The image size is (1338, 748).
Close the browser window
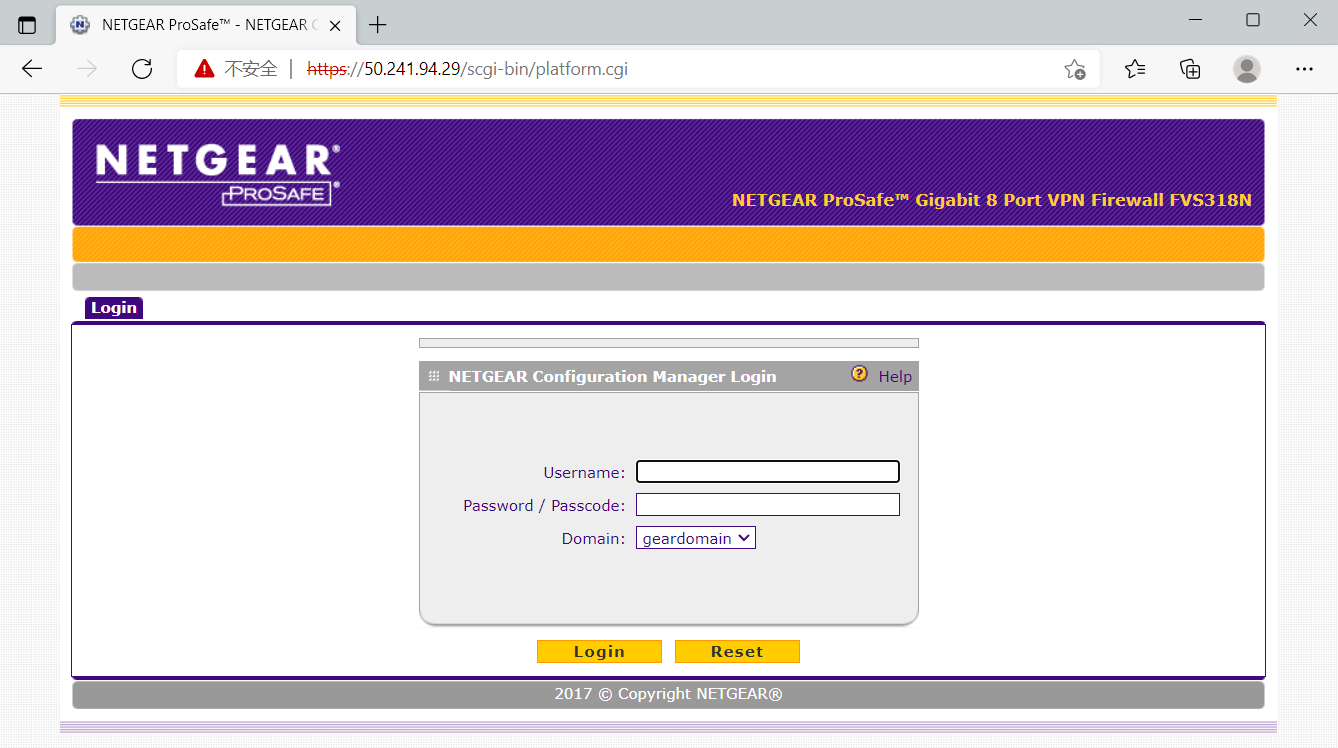1310,20
